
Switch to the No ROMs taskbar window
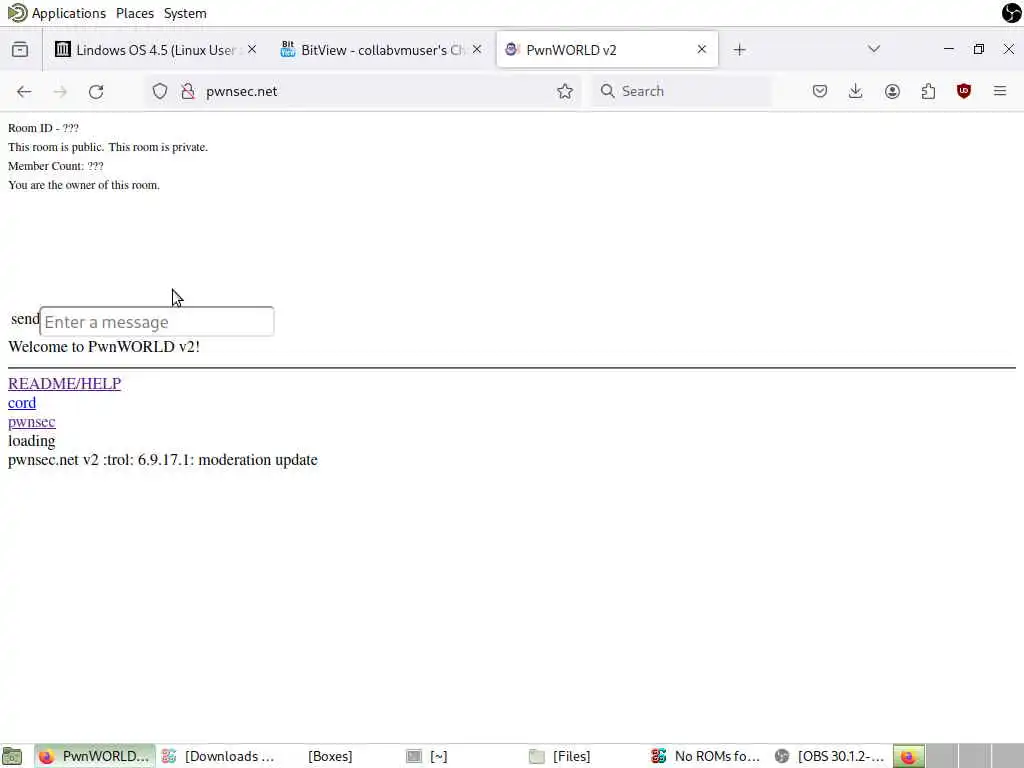(x=707, y=756)
